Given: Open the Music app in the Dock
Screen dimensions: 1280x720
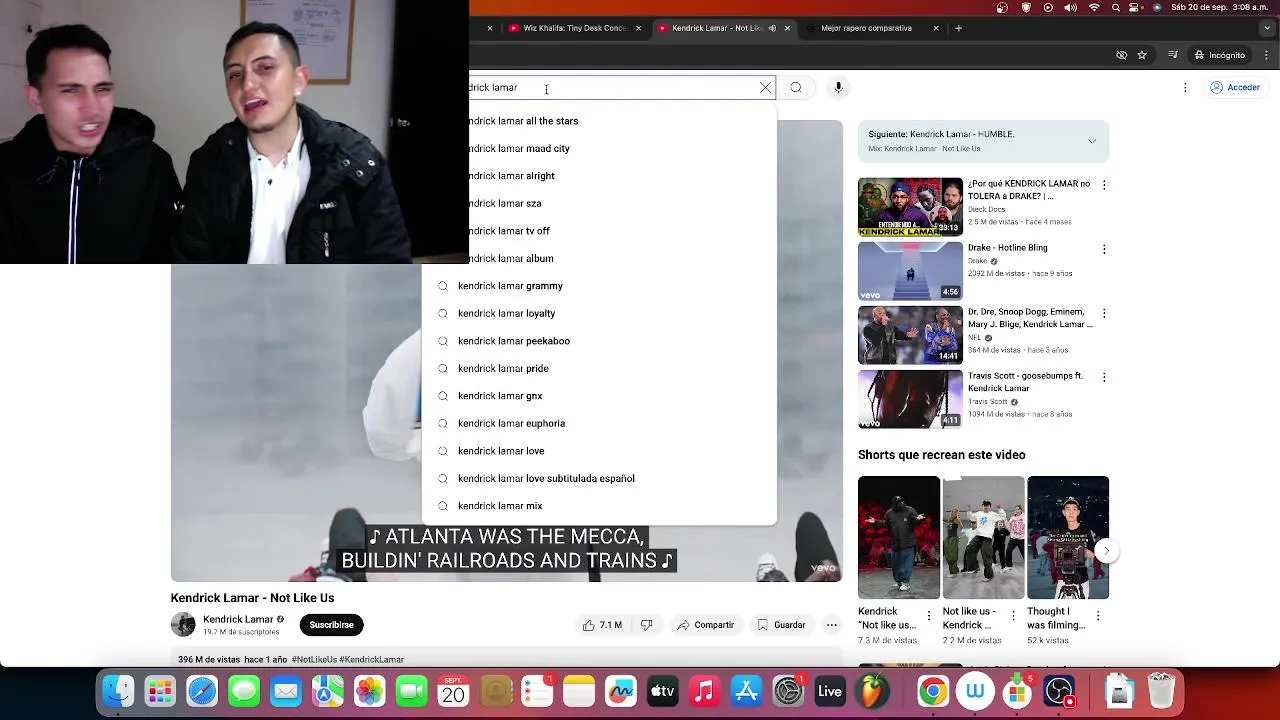Looking at the screenshot, I should 704,692.
